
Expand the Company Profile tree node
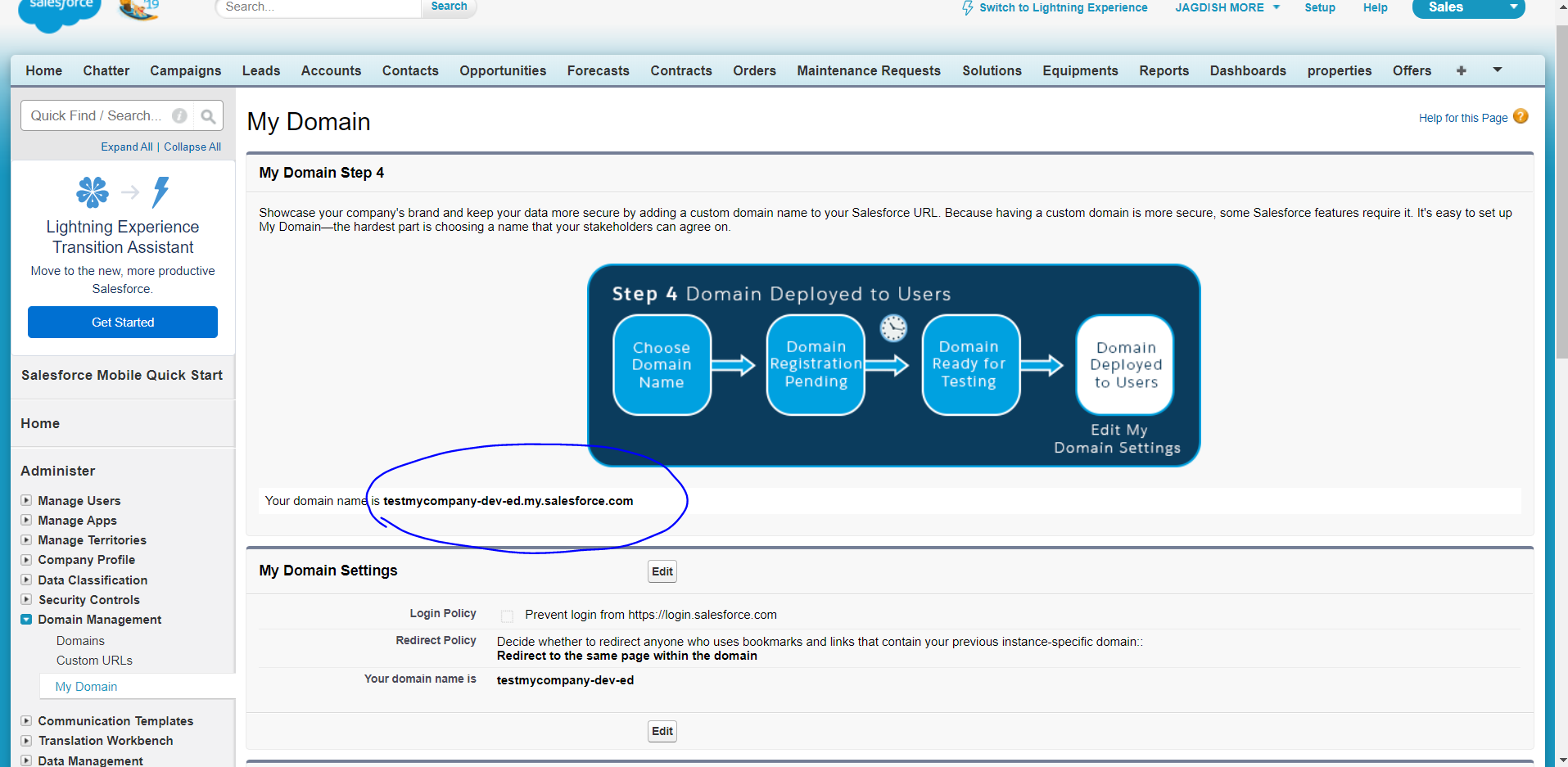point(26,559)
